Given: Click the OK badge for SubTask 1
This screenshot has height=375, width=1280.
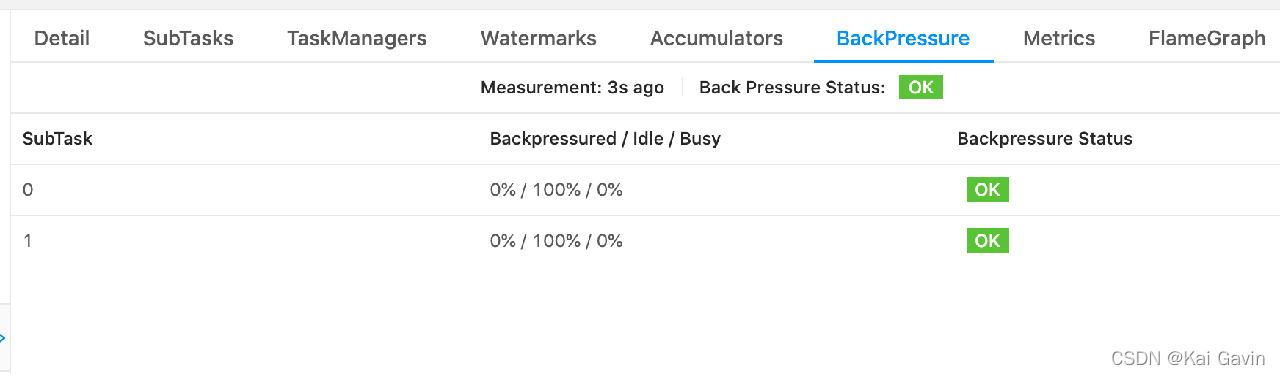Looking at the screenshot, I should [x=987, y=241].
